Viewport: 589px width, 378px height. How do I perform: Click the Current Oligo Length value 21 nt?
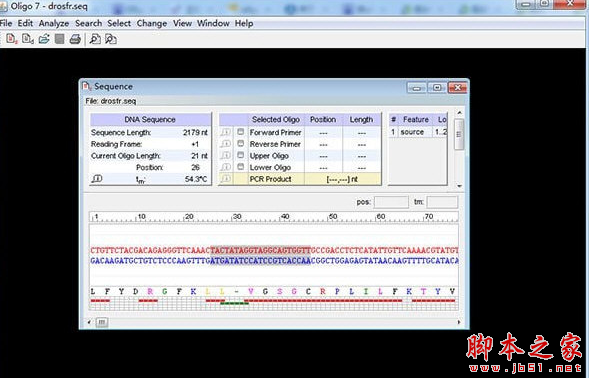tap(199, 156)
